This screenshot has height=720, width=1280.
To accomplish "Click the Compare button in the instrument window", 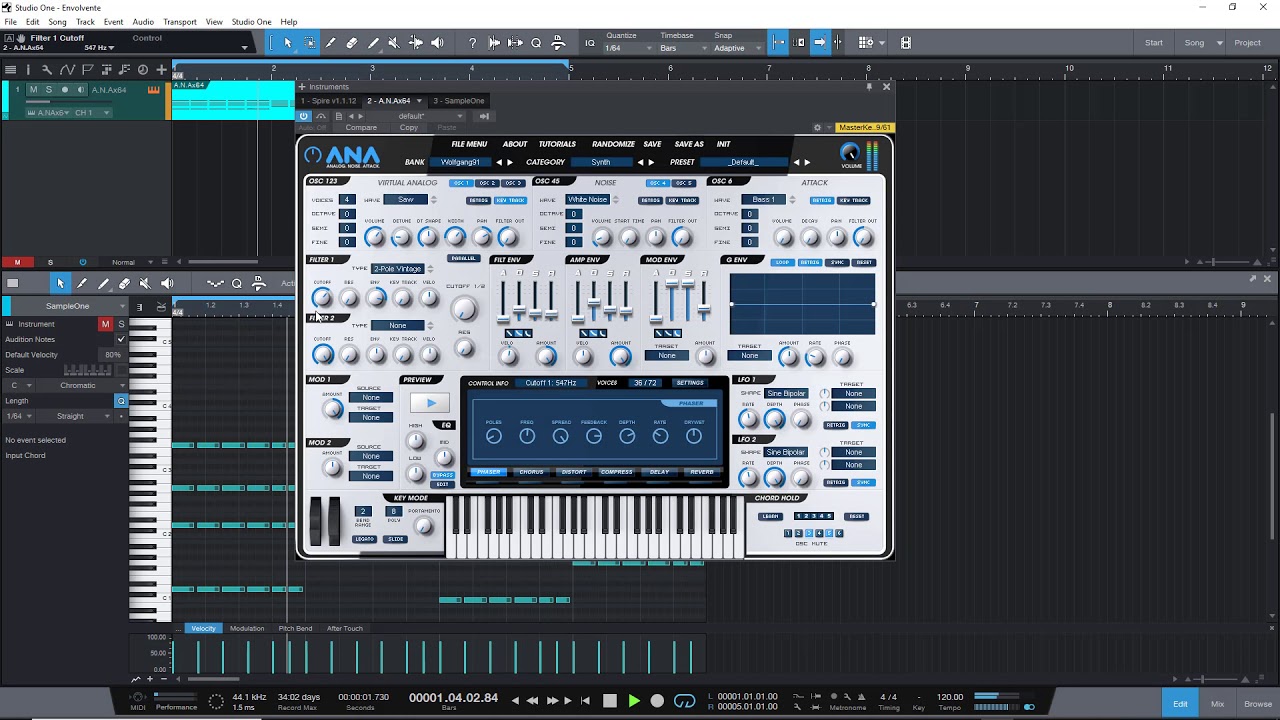I will [x=361, y=128].
